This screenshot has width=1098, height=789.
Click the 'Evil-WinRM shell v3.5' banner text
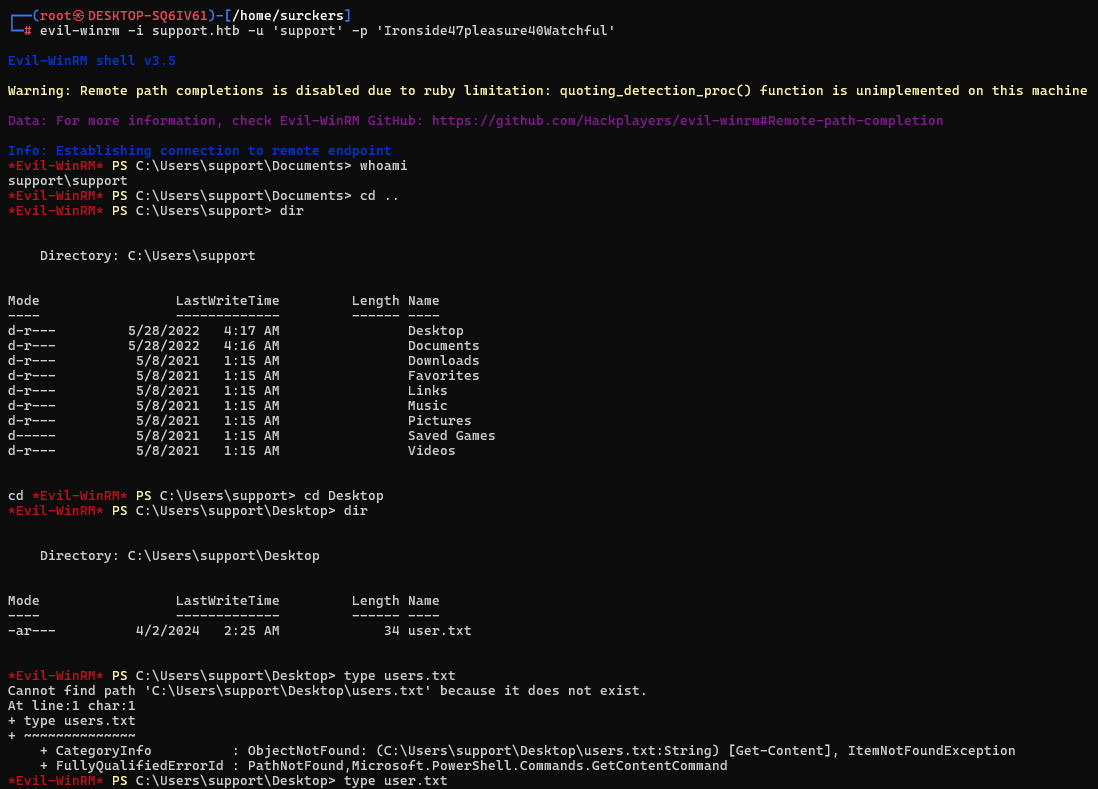92,61
